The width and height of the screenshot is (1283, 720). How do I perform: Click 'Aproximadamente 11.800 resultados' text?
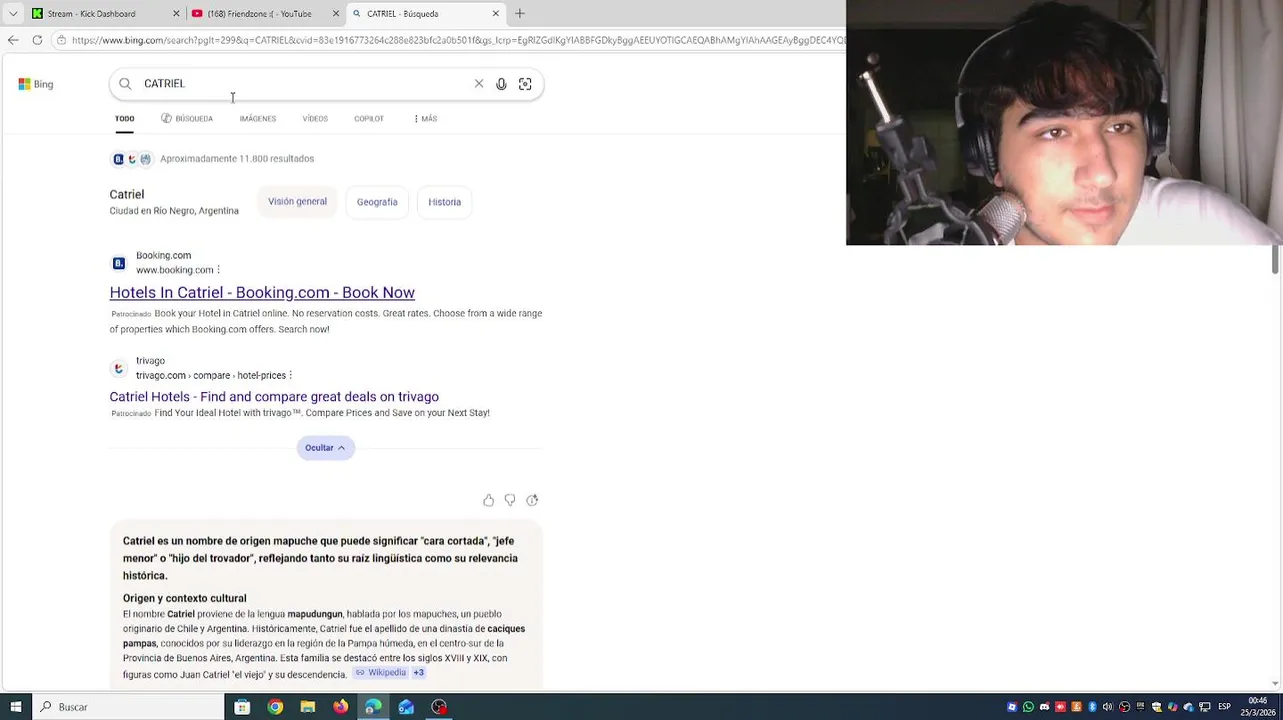point(237,159)
